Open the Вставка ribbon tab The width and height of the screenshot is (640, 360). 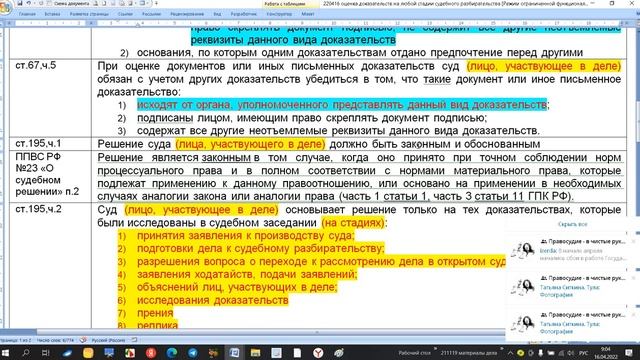point(52,14)
